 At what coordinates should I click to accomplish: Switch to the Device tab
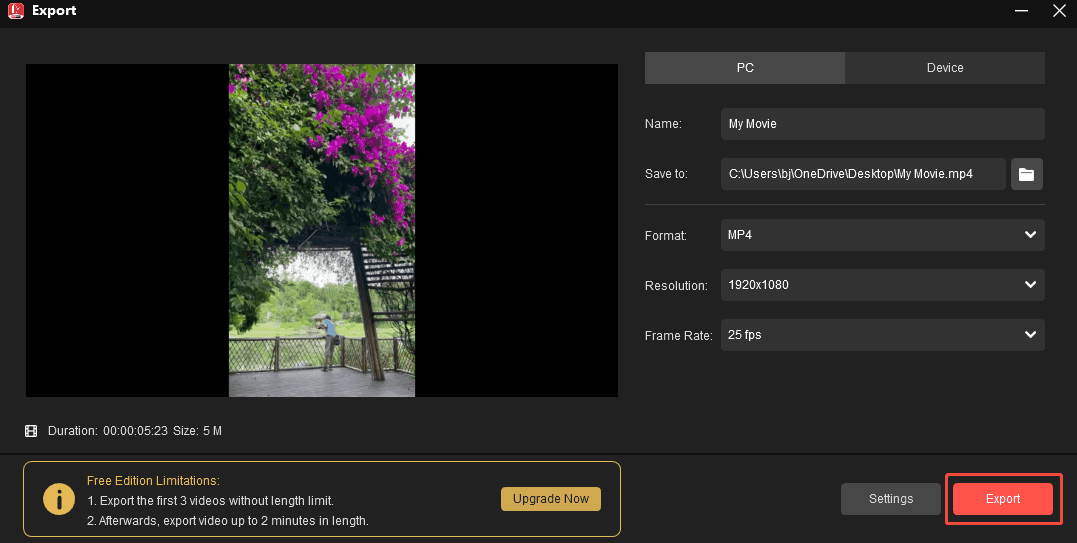point(945,68)
